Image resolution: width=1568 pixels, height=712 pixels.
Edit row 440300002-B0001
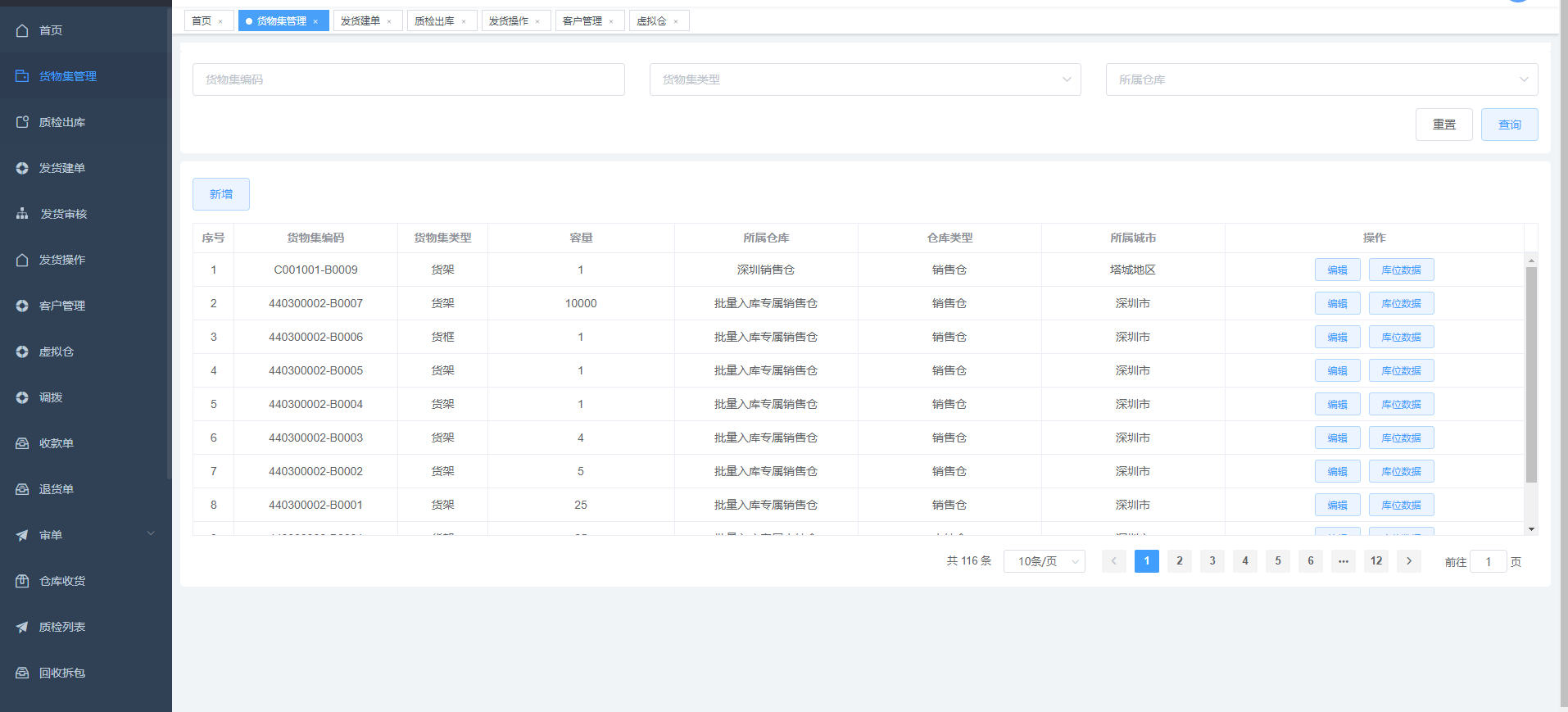click(1338, 505)
